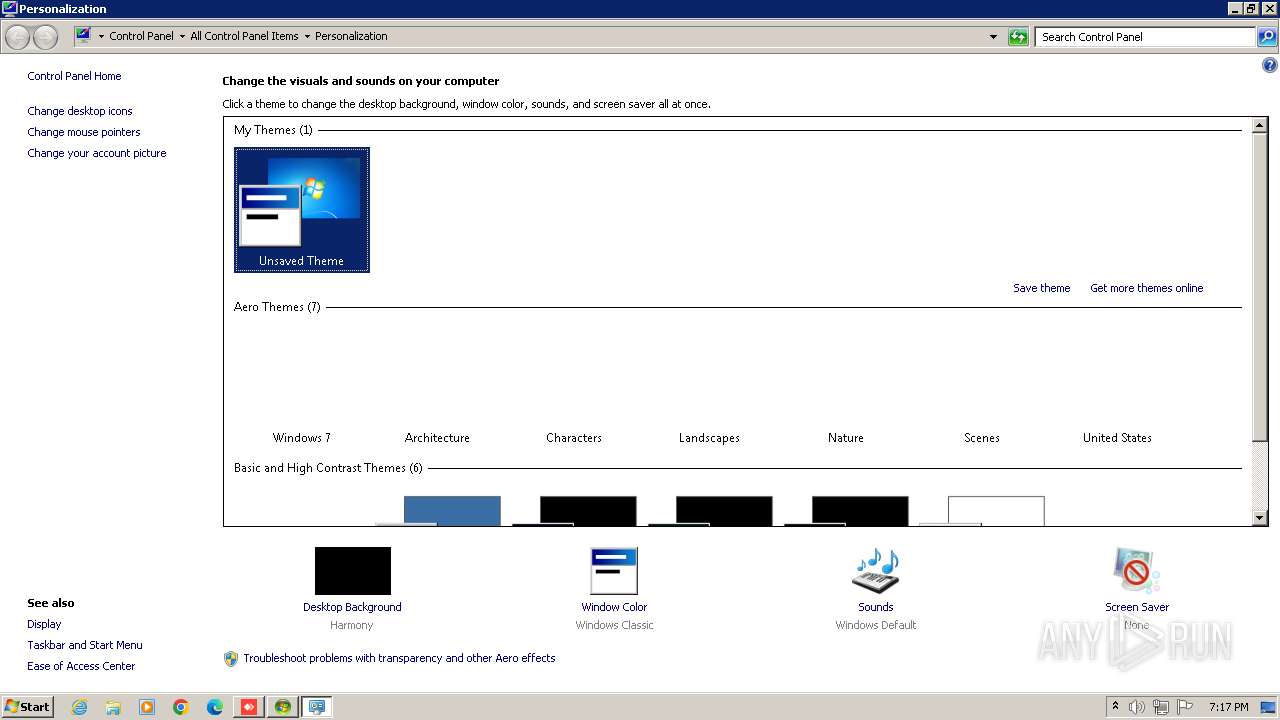Image resolution: width=1280 pixels, height=720 pixels.
Task: Click the red arrows app icon in taskbar
Action: [x=249, y=707]
